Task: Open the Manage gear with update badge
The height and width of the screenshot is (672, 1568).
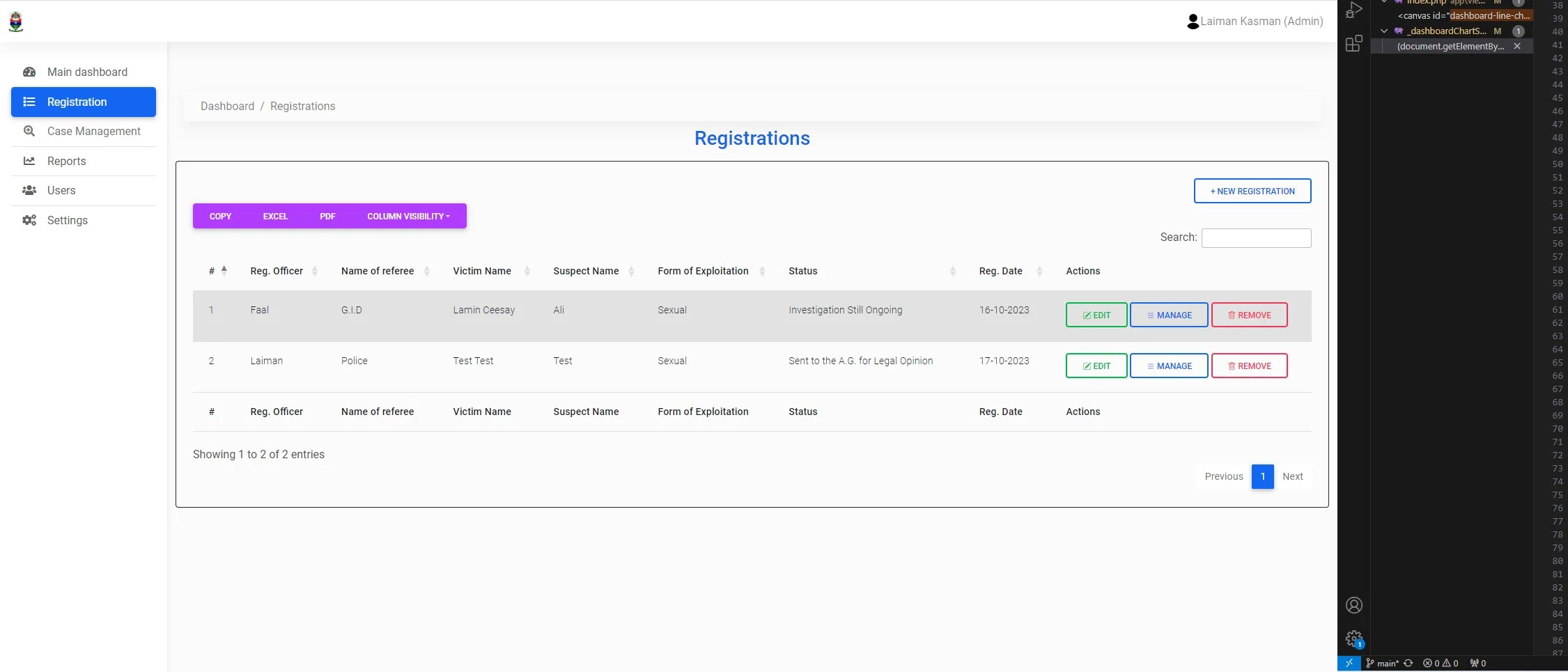Action: click(1354, 638)
